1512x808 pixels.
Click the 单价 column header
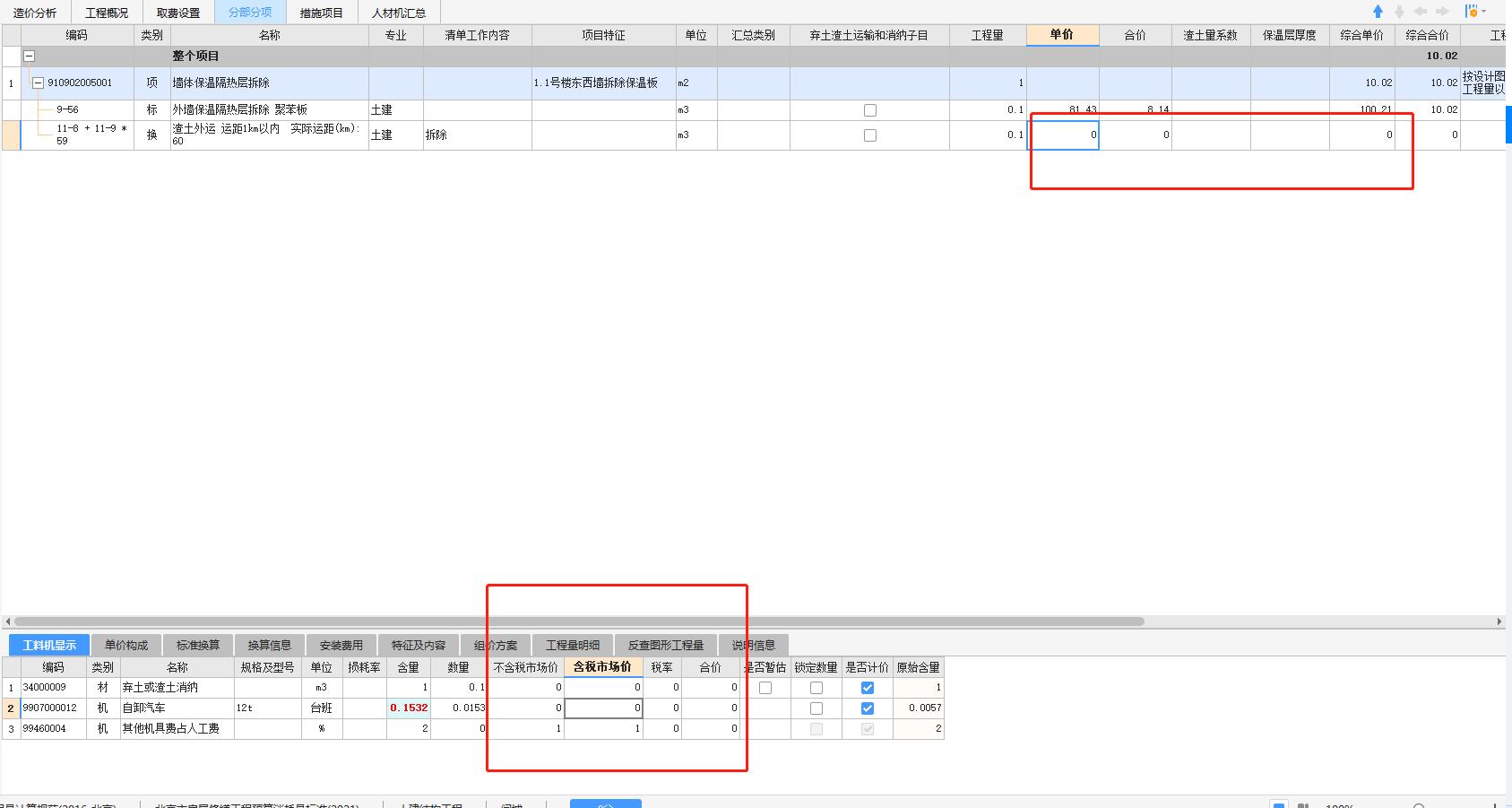1062,35
